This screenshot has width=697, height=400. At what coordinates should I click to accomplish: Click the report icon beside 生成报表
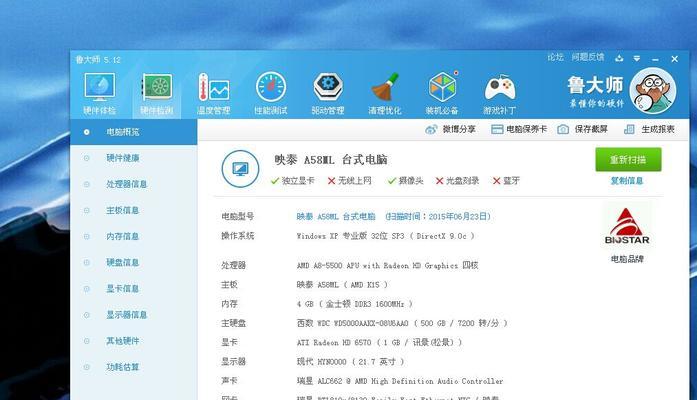[x=629, y=129]
